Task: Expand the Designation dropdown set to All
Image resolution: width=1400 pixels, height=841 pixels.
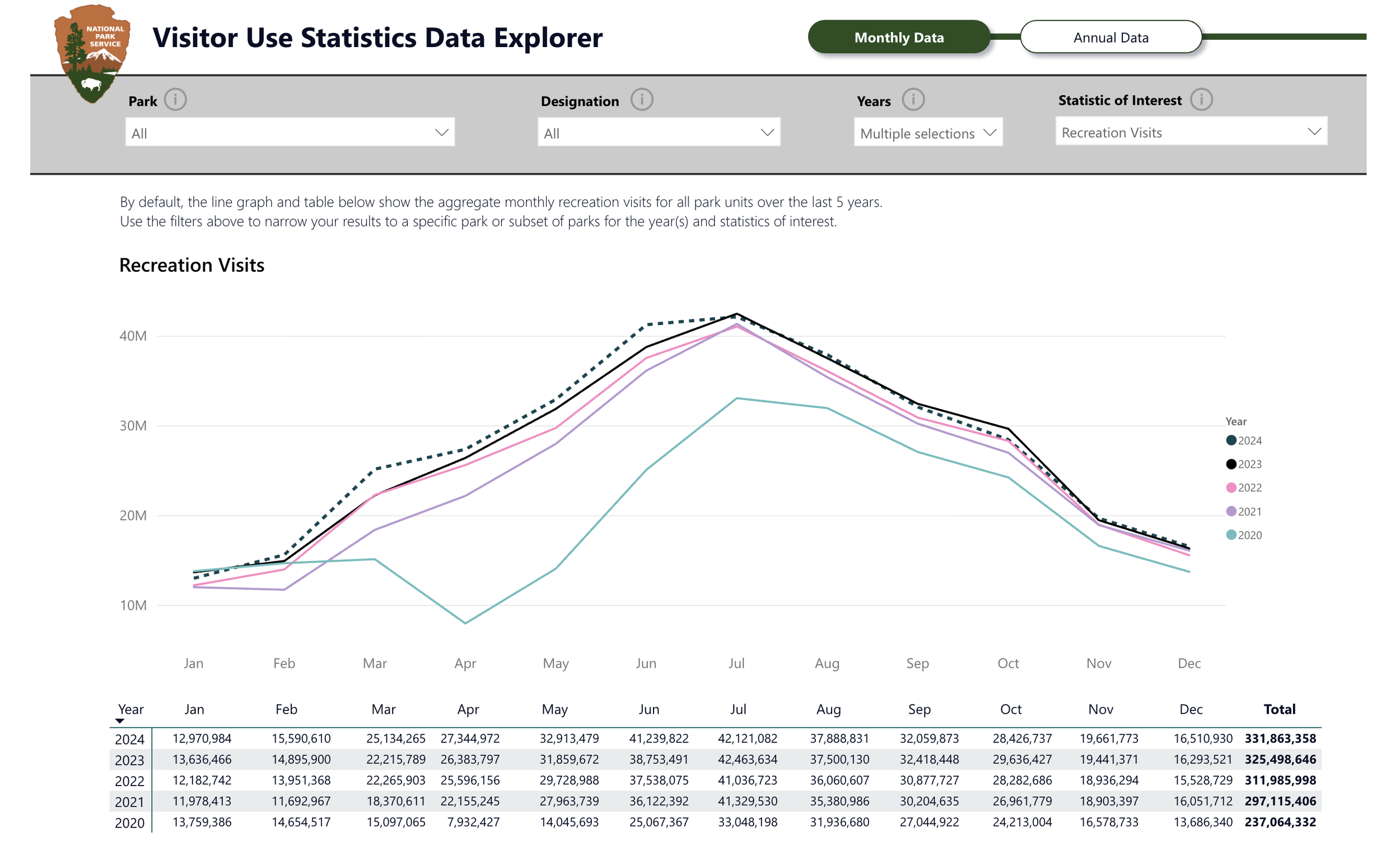Action: coord(659,133)
